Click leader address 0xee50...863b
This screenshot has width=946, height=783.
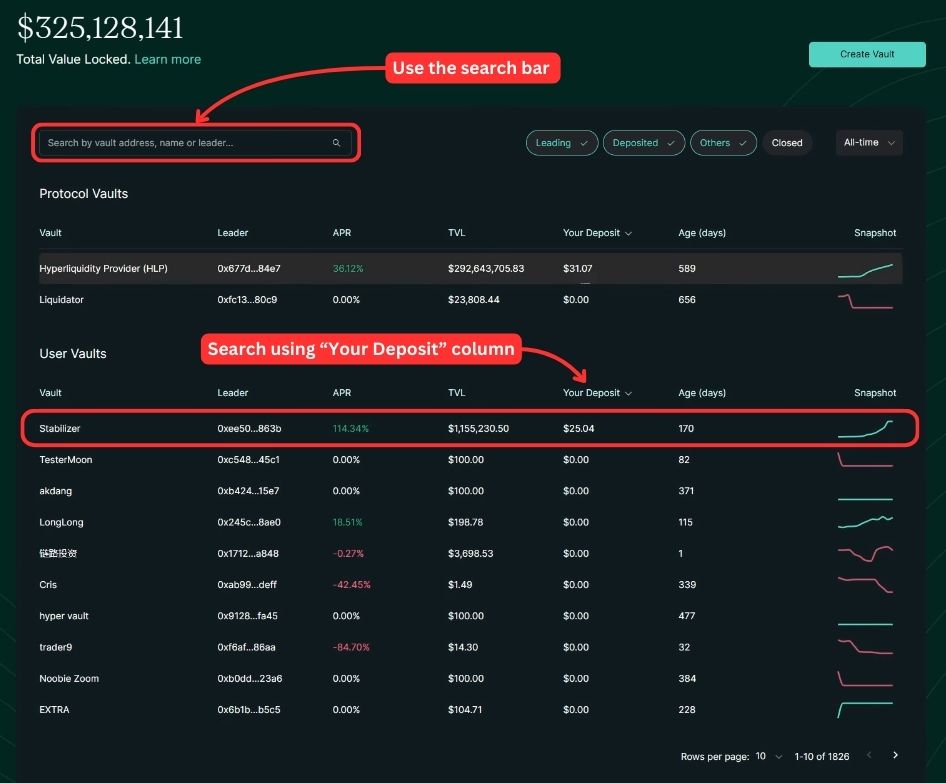(x=249, y=428)
